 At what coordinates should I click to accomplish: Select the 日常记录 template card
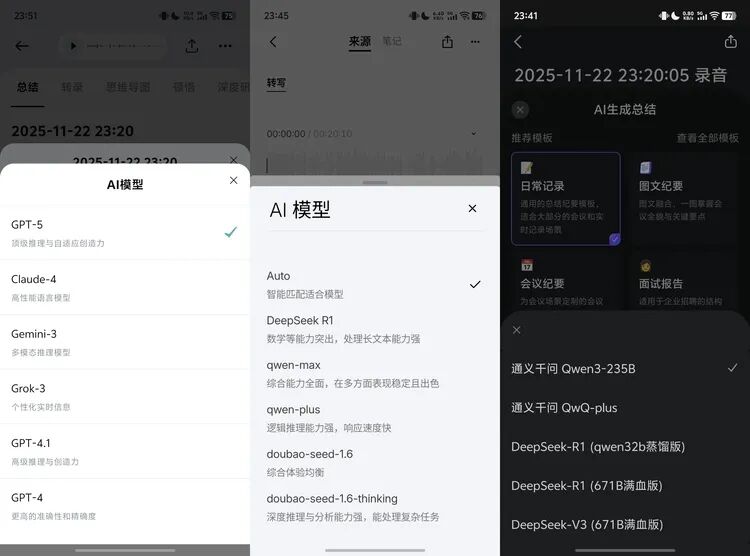[566, 199]
